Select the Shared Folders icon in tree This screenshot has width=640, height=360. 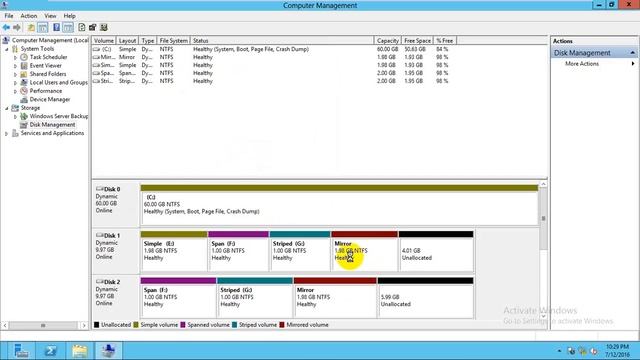coord(24,74)
